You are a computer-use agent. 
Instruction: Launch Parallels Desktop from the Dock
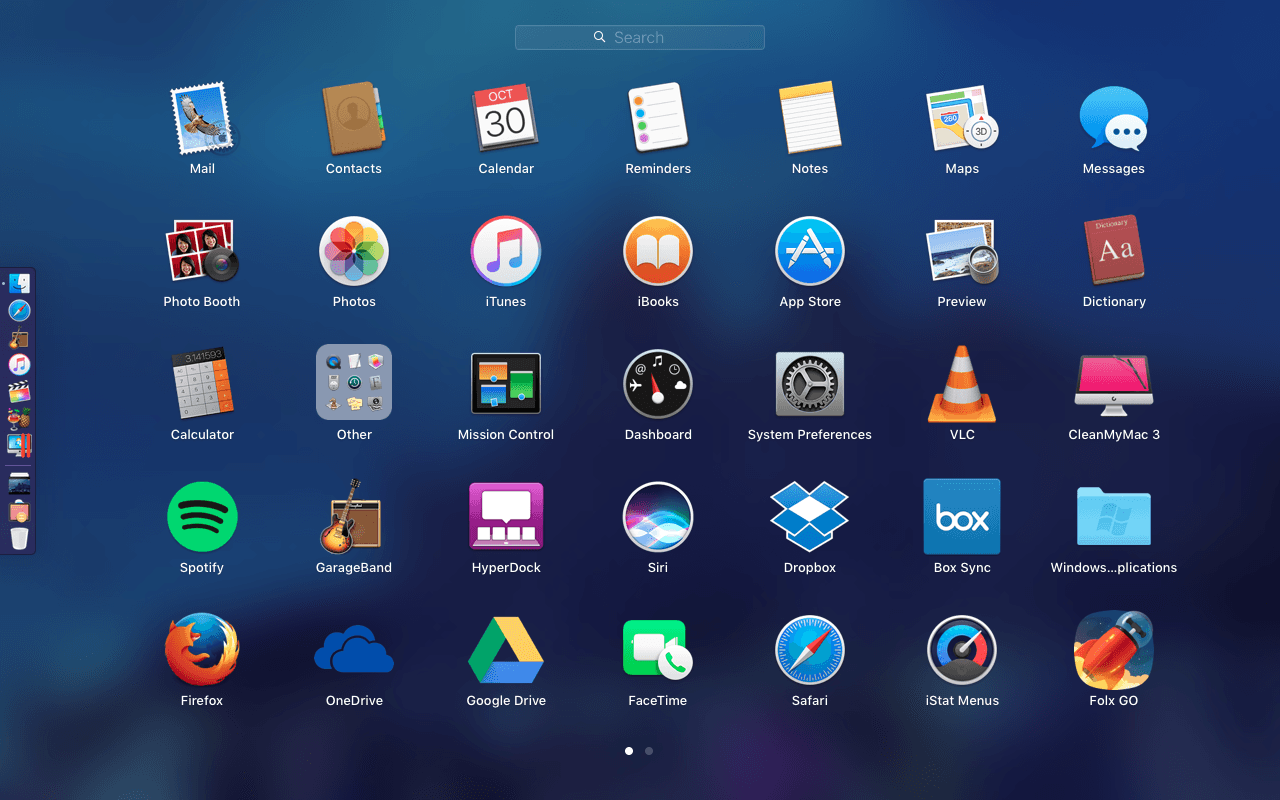[x=19, y=446]
